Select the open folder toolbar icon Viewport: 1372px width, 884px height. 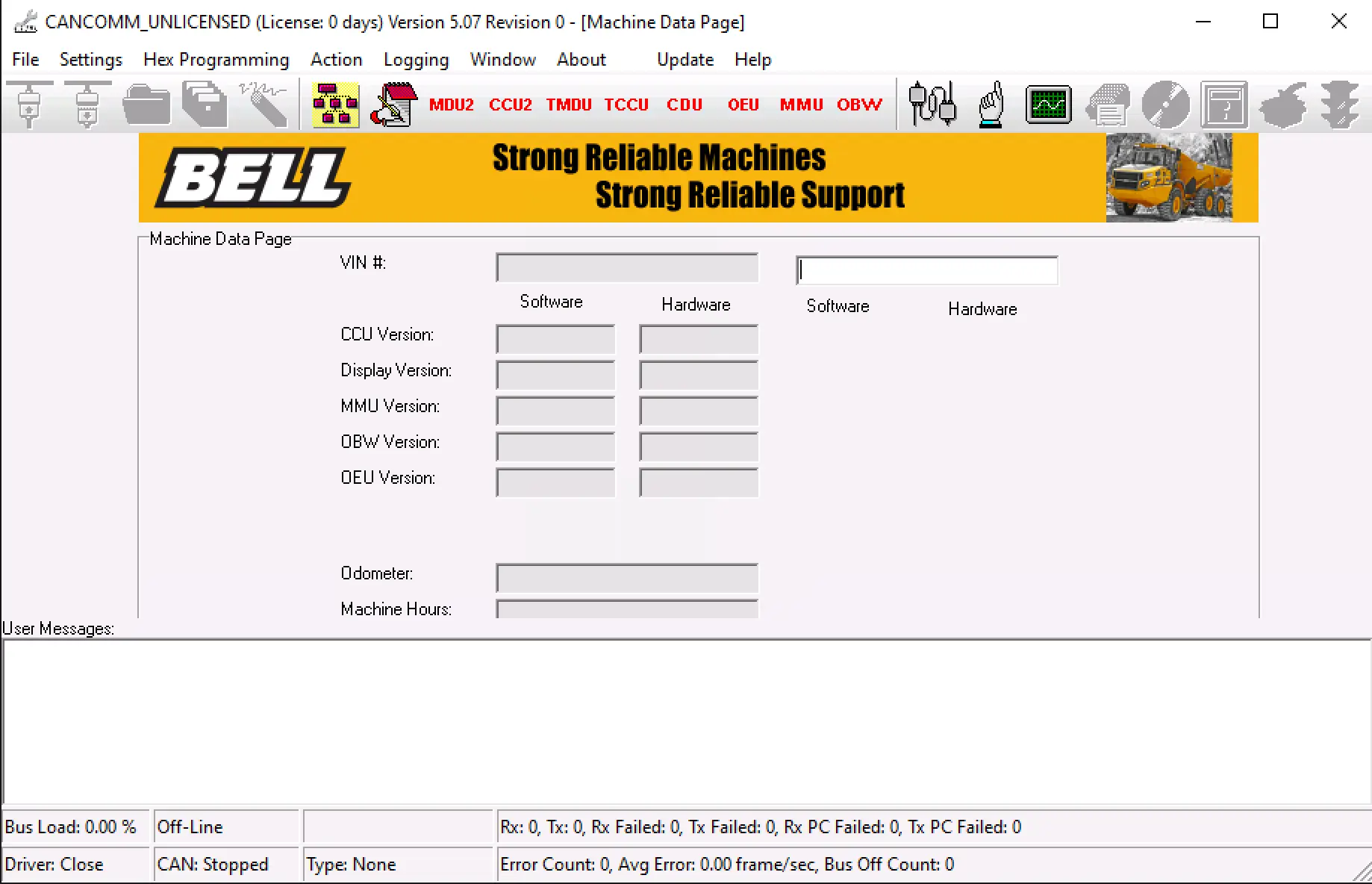pos(146,105)
